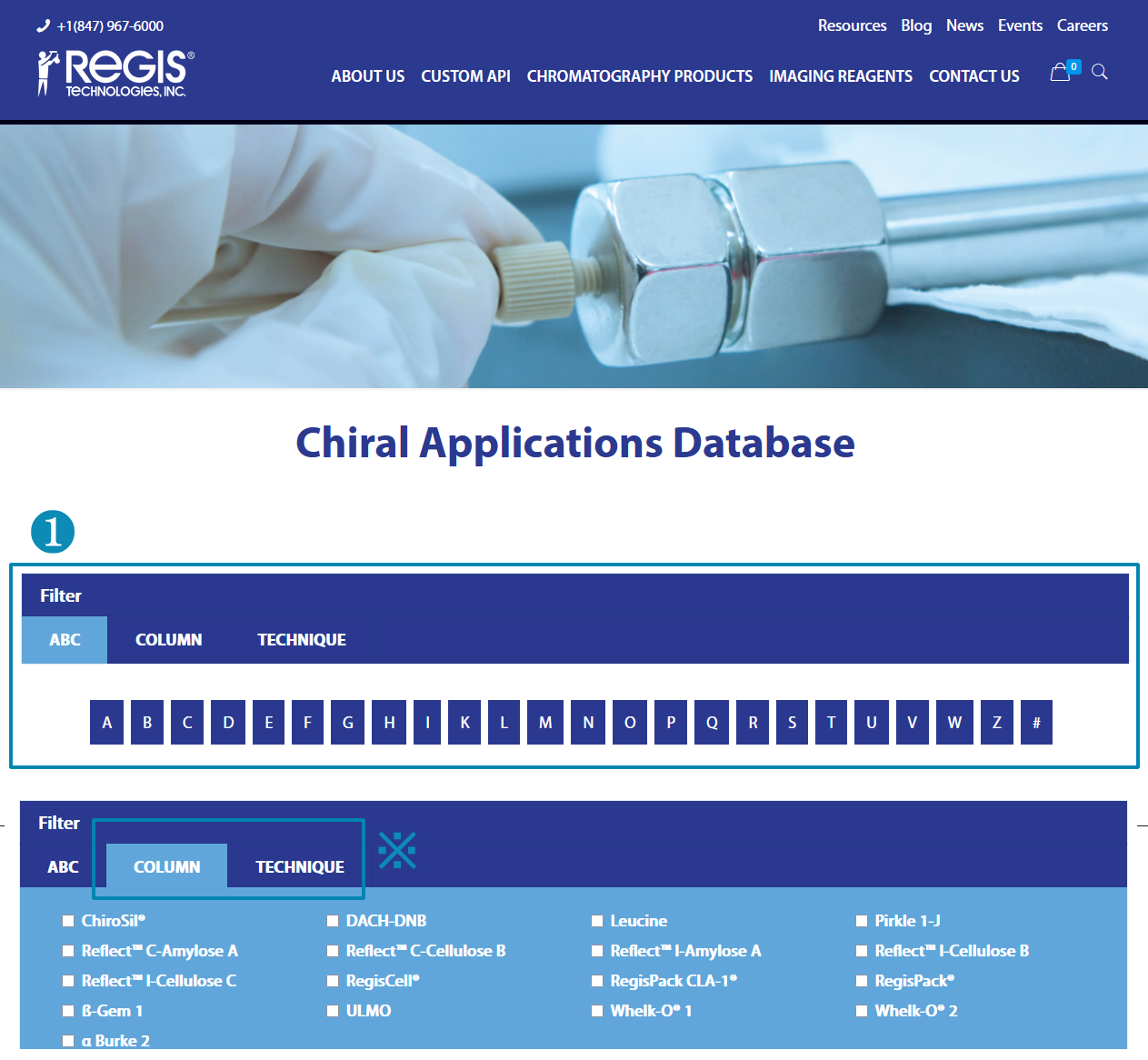Click the # button in the alphabet filter

pos(1036,723)
